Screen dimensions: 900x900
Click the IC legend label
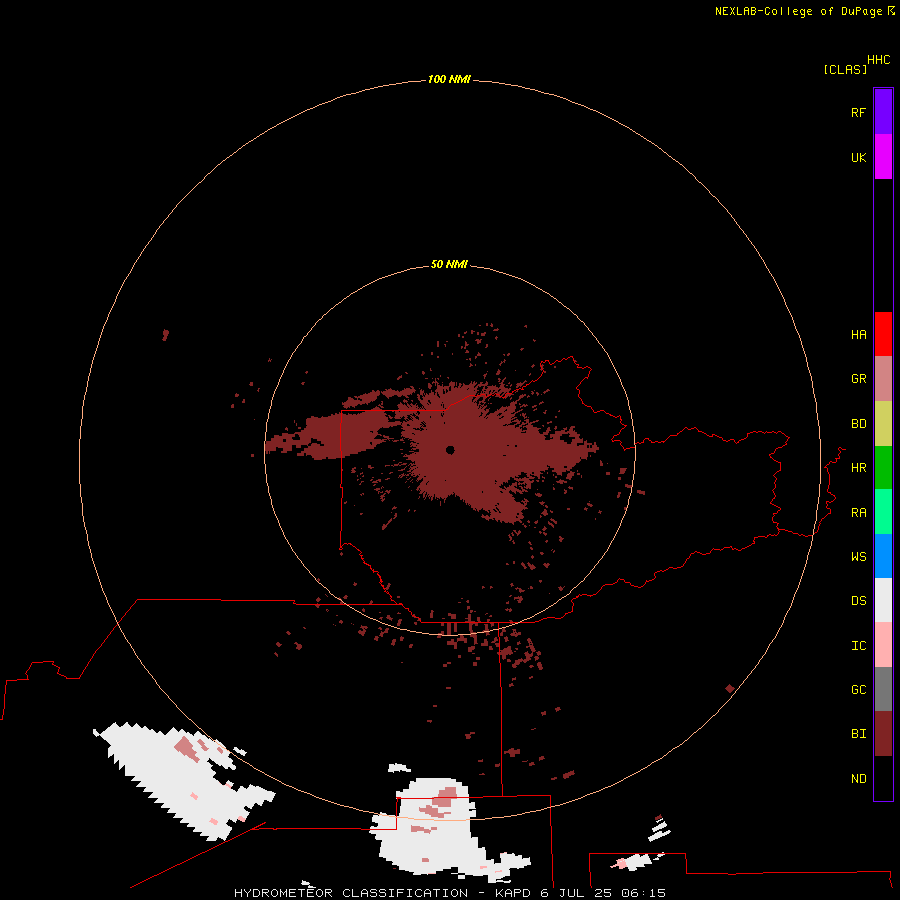[858, 646]
